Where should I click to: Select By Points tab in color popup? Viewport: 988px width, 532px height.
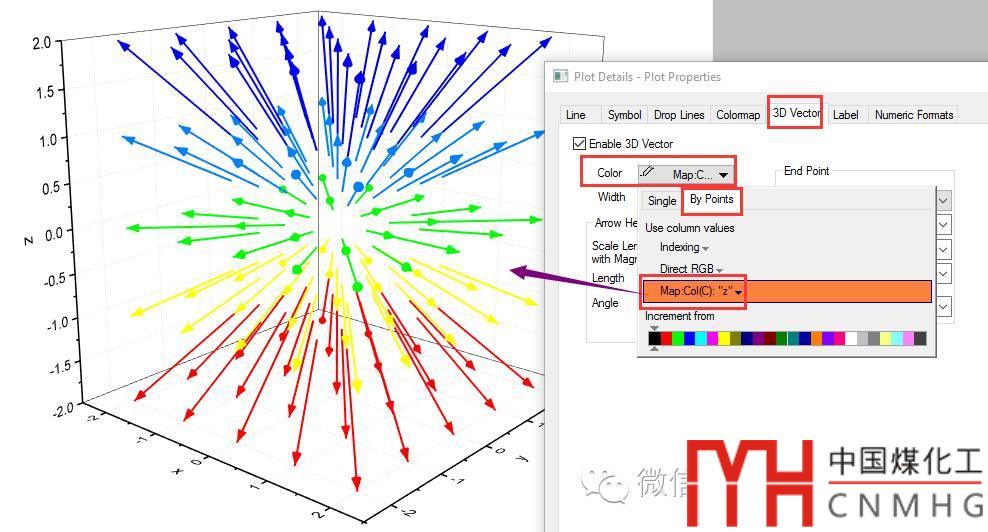tap(711, 200)
